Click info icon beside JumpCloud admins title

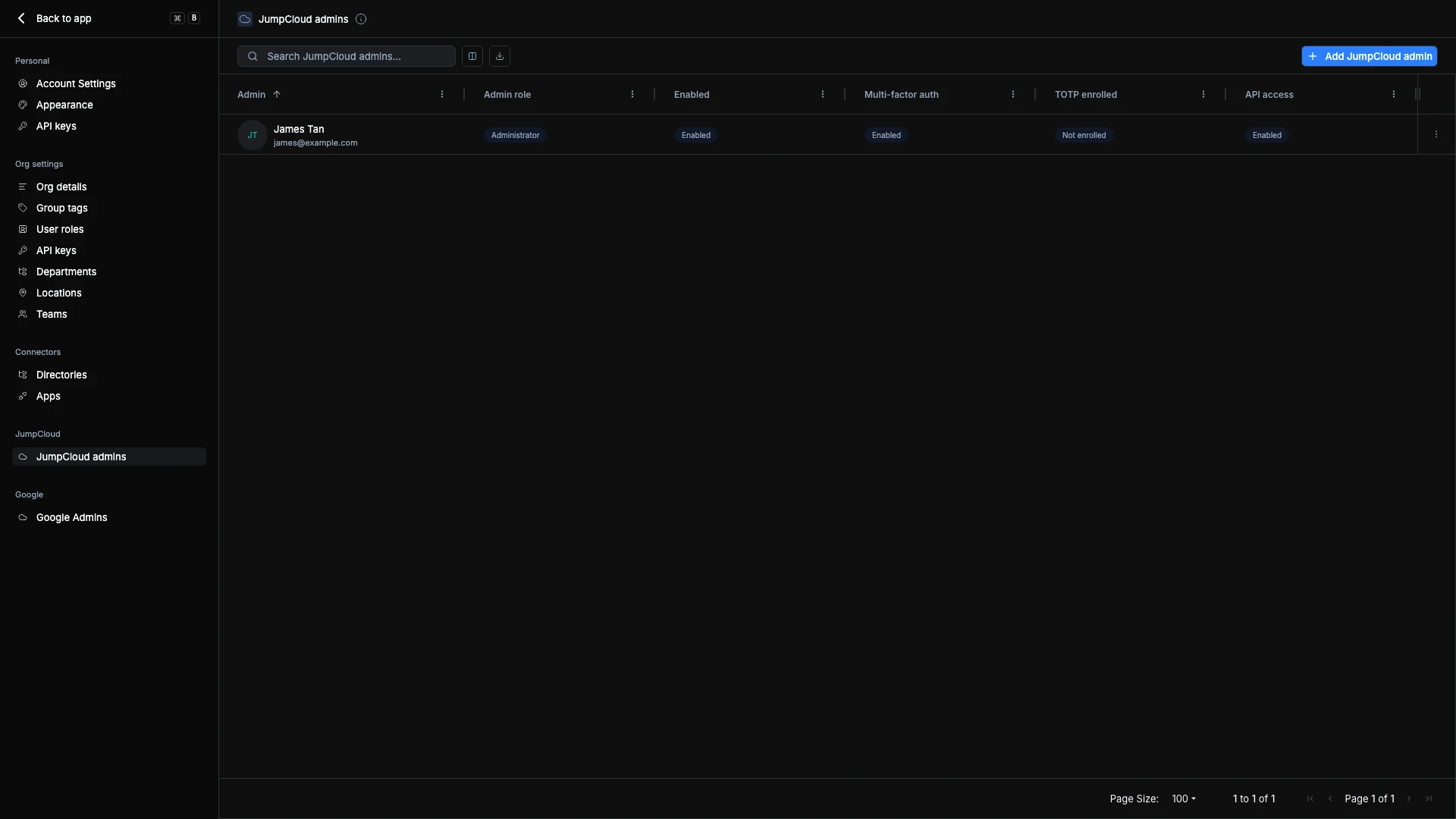(x=361, y=19)
